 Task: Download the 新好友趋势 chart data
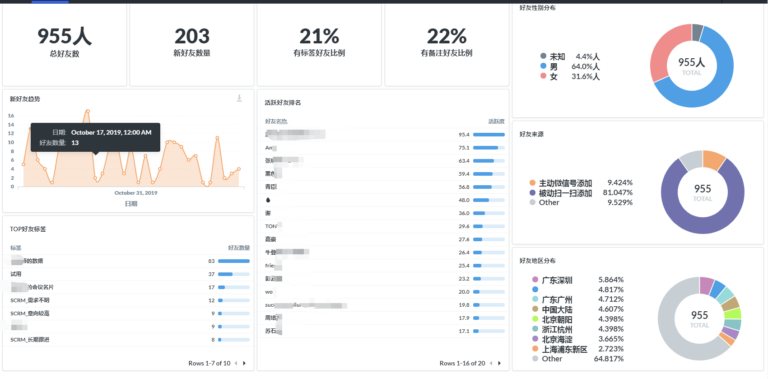(240, 98)
